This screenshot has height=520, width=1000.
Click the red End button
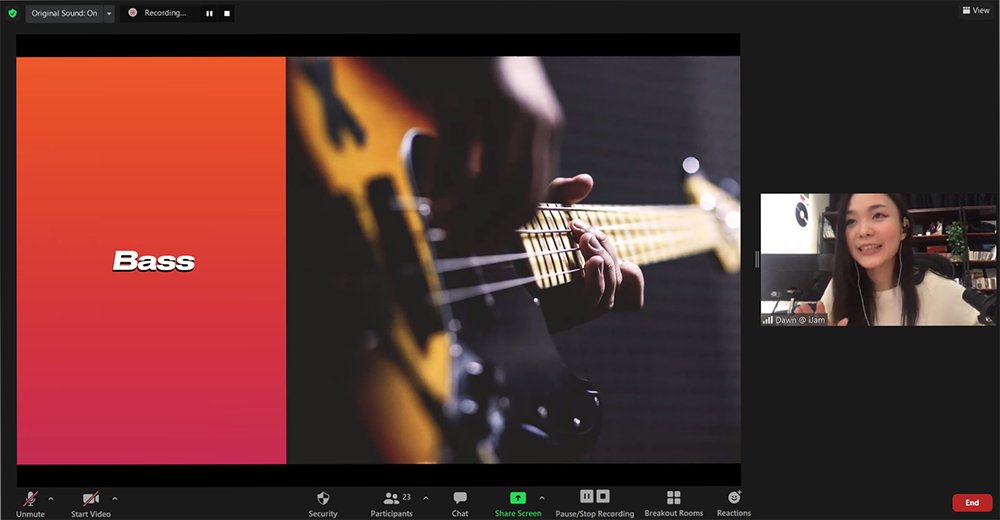click(971, 503)
